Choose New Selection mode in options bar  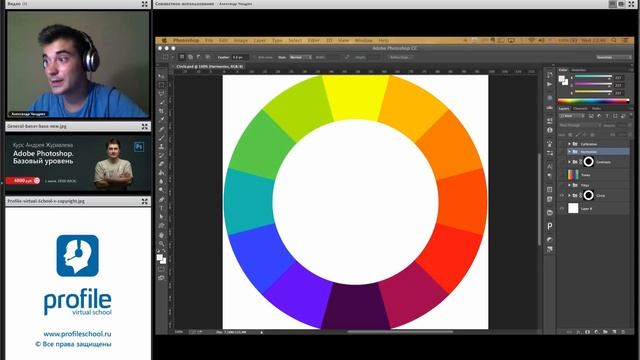182,57
